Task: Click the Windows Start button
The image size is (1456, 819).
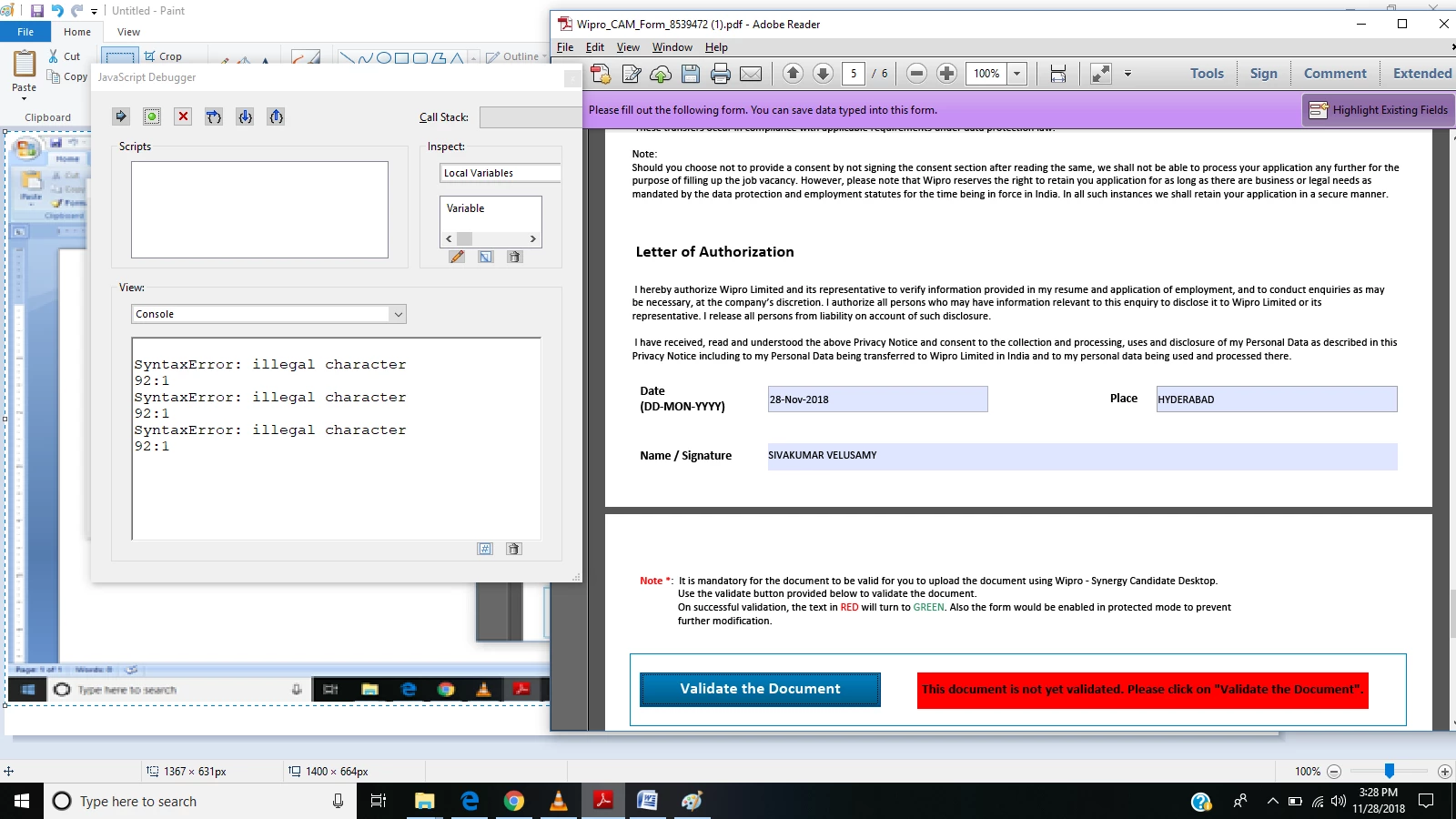Action: 22,801
